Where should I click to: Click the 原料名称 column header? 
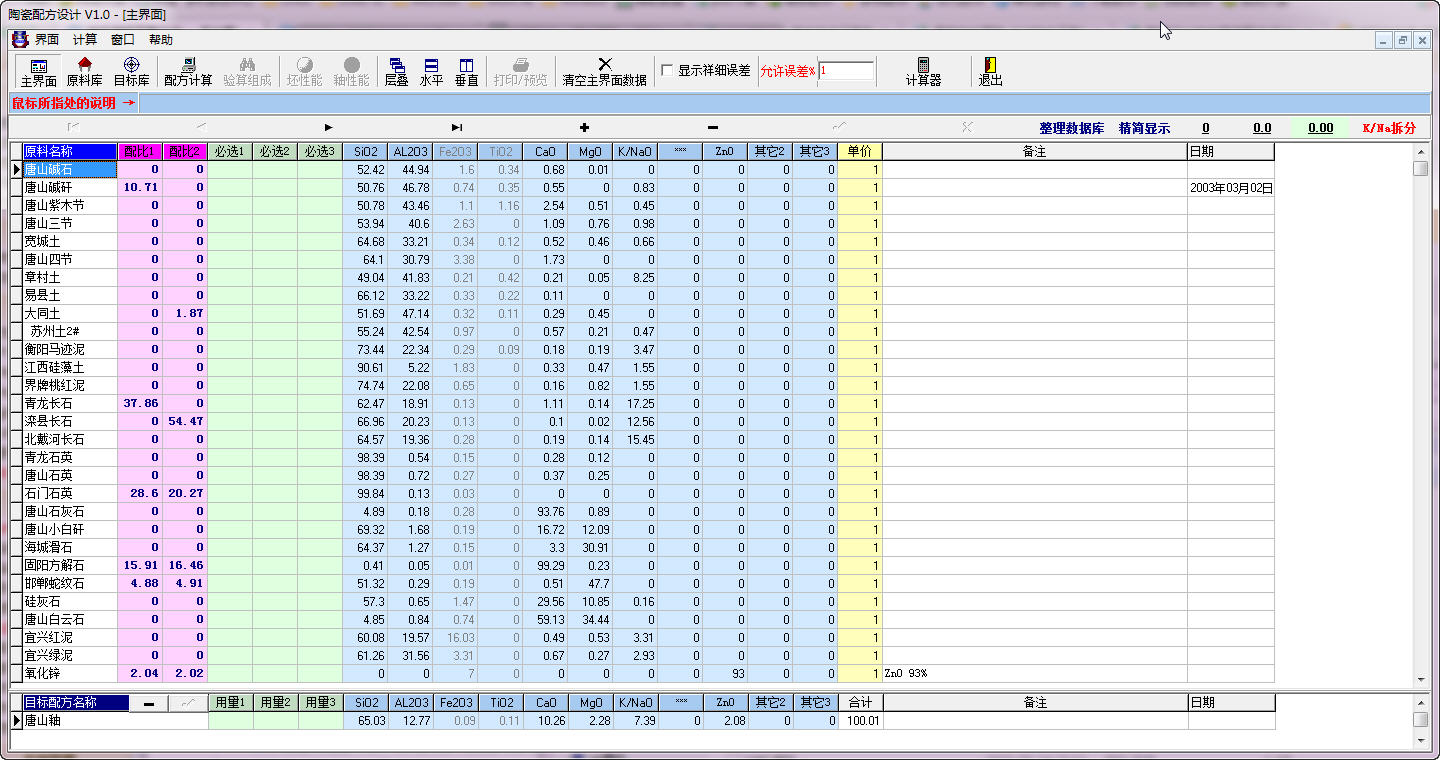70,152
